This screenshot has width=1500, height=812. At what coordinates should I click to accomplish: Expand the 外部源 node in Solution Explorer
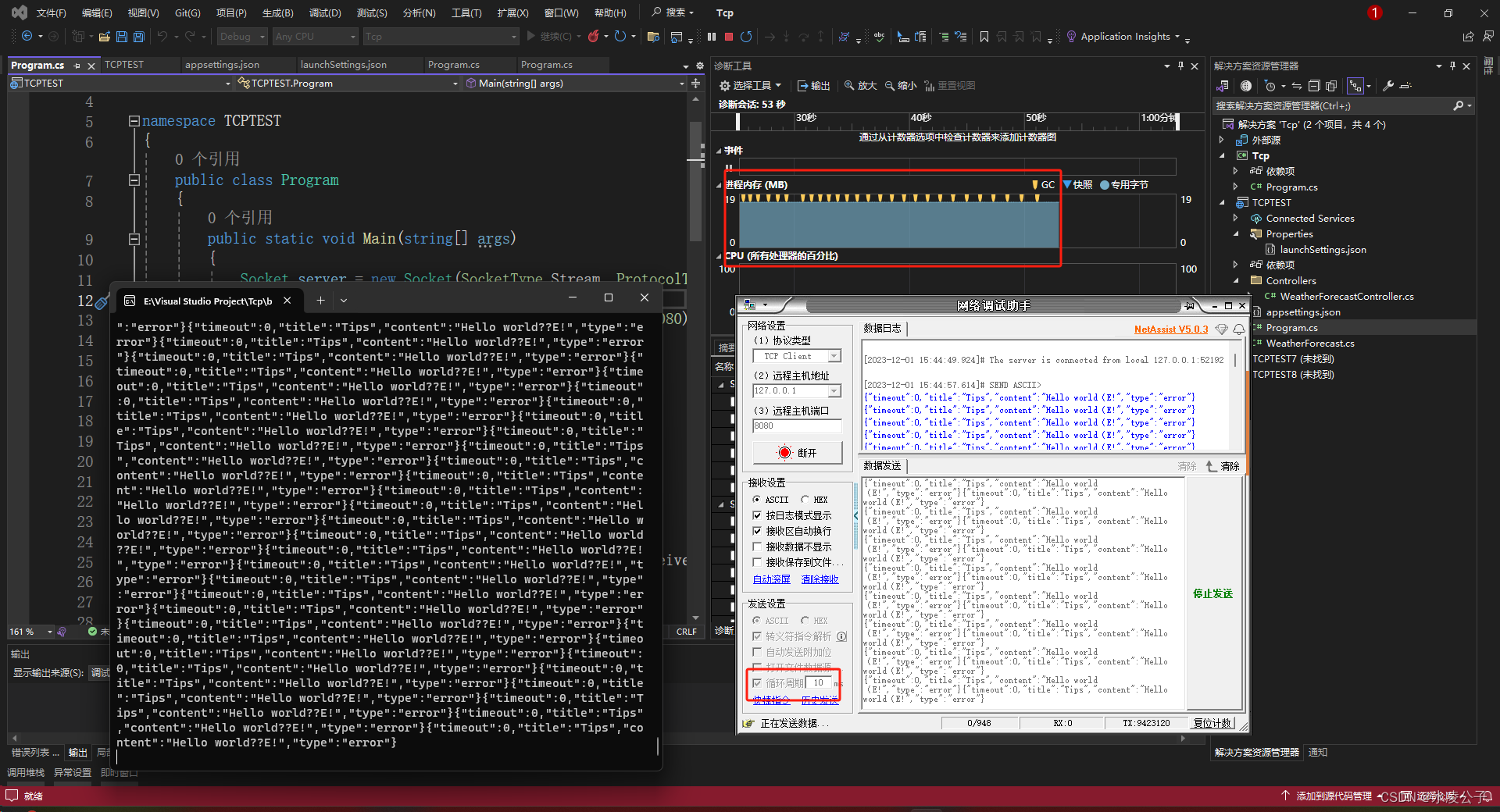point(1222,141)
